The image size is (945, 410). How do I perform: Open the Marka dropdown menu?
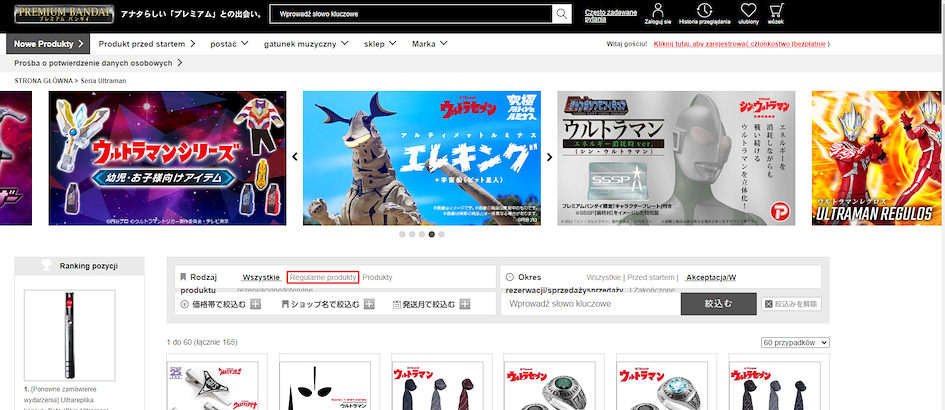click(430, 43)
